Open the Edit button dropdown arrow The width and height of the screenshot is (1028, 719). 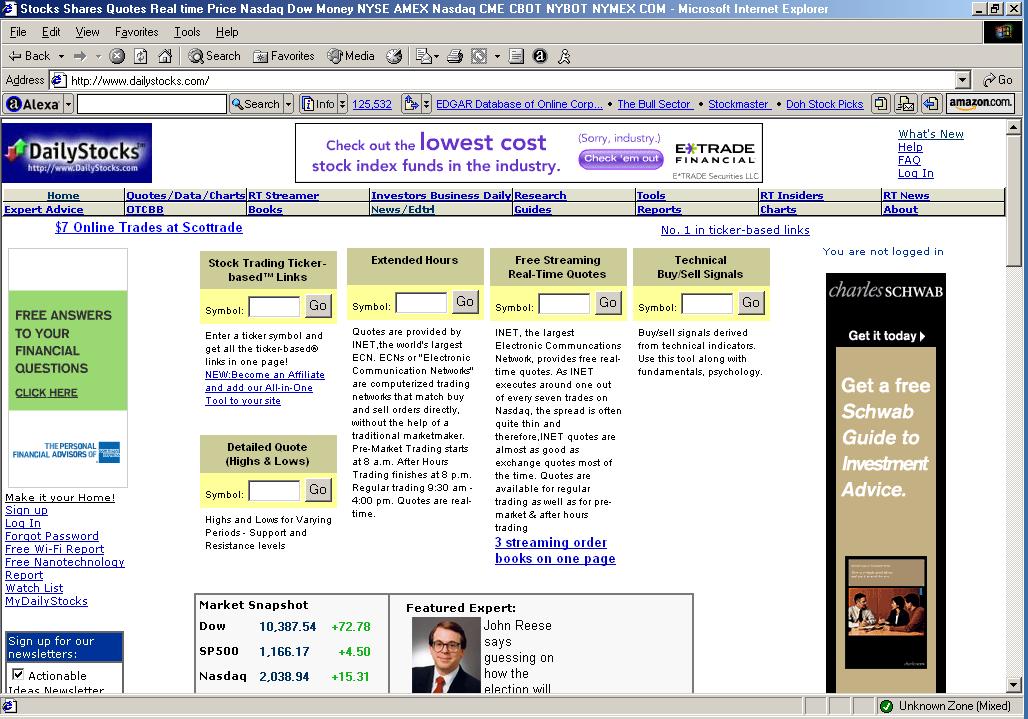tap(497, 56)
